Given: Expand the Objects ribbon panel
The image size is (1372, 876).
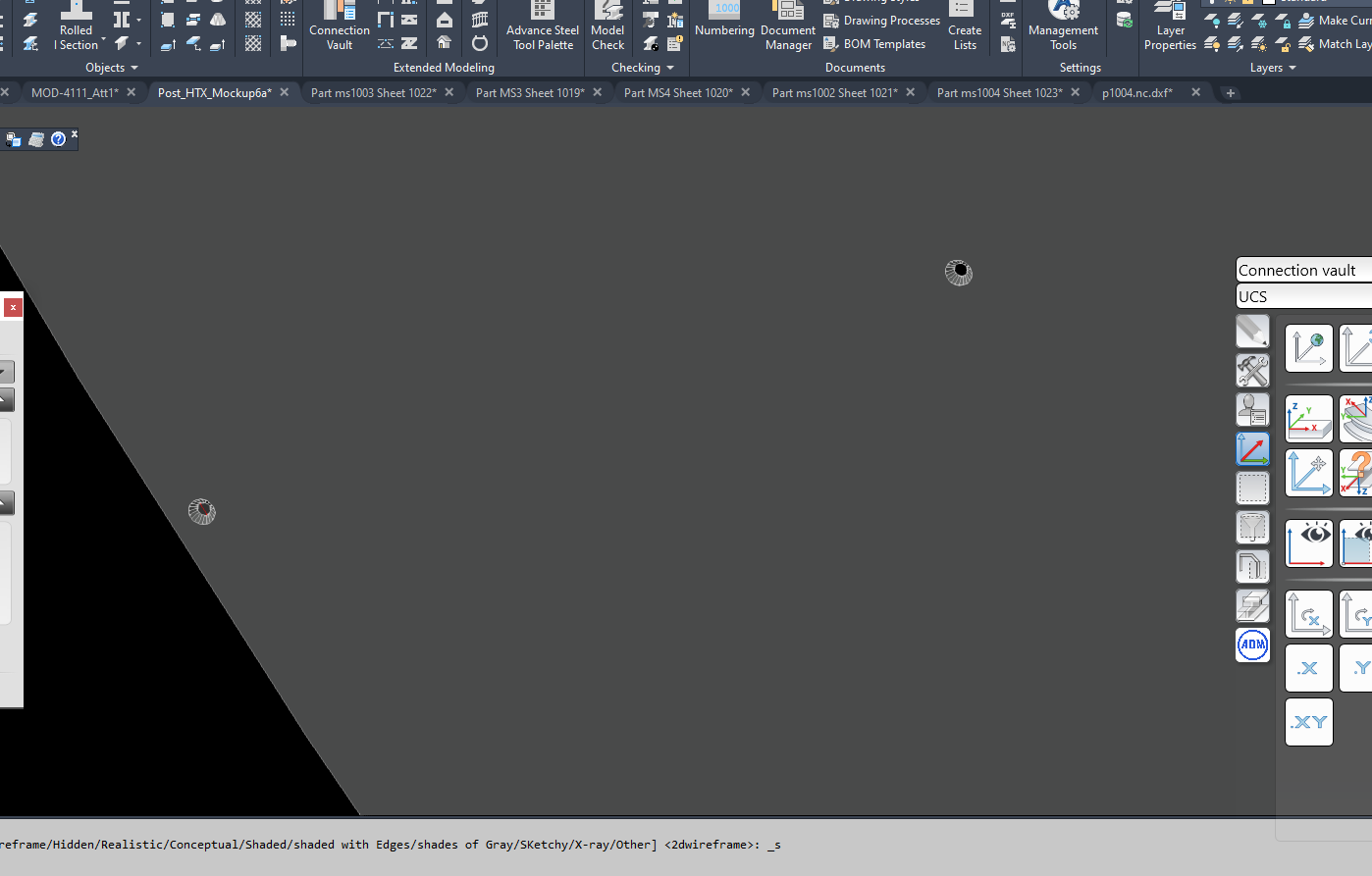Looking at the screenshot, I should (x=112, y=68).
